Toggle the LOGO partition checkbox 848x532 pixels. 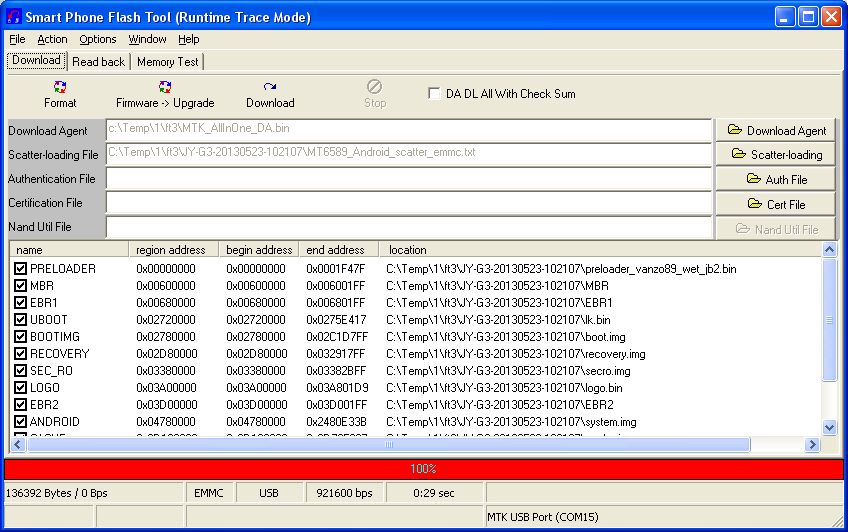[x=20, y=388]
